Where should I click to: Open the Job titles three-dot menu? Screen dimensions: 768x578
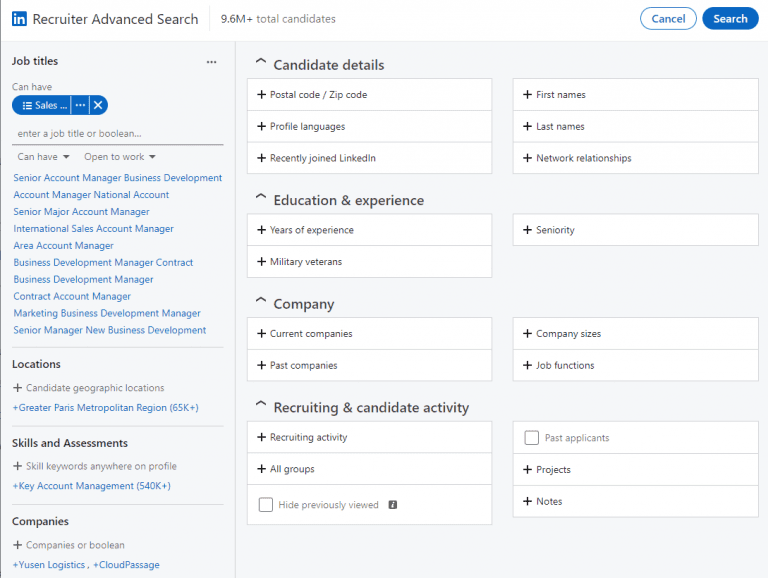211,62
